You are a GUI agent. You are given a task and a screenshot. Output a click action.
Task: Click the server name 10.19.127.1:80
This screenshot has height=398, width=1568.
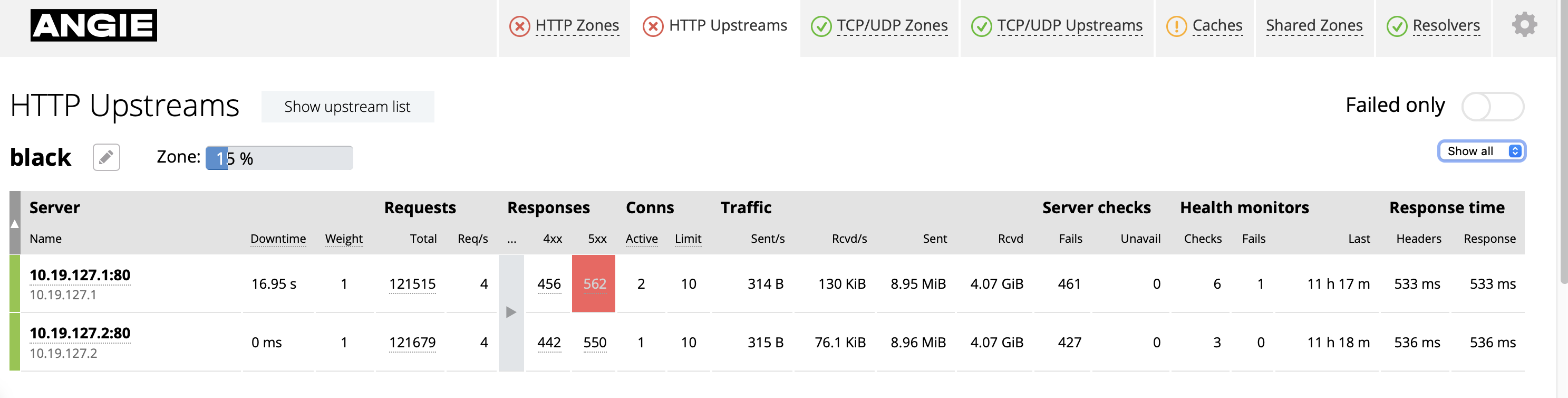tap(80, 275)
